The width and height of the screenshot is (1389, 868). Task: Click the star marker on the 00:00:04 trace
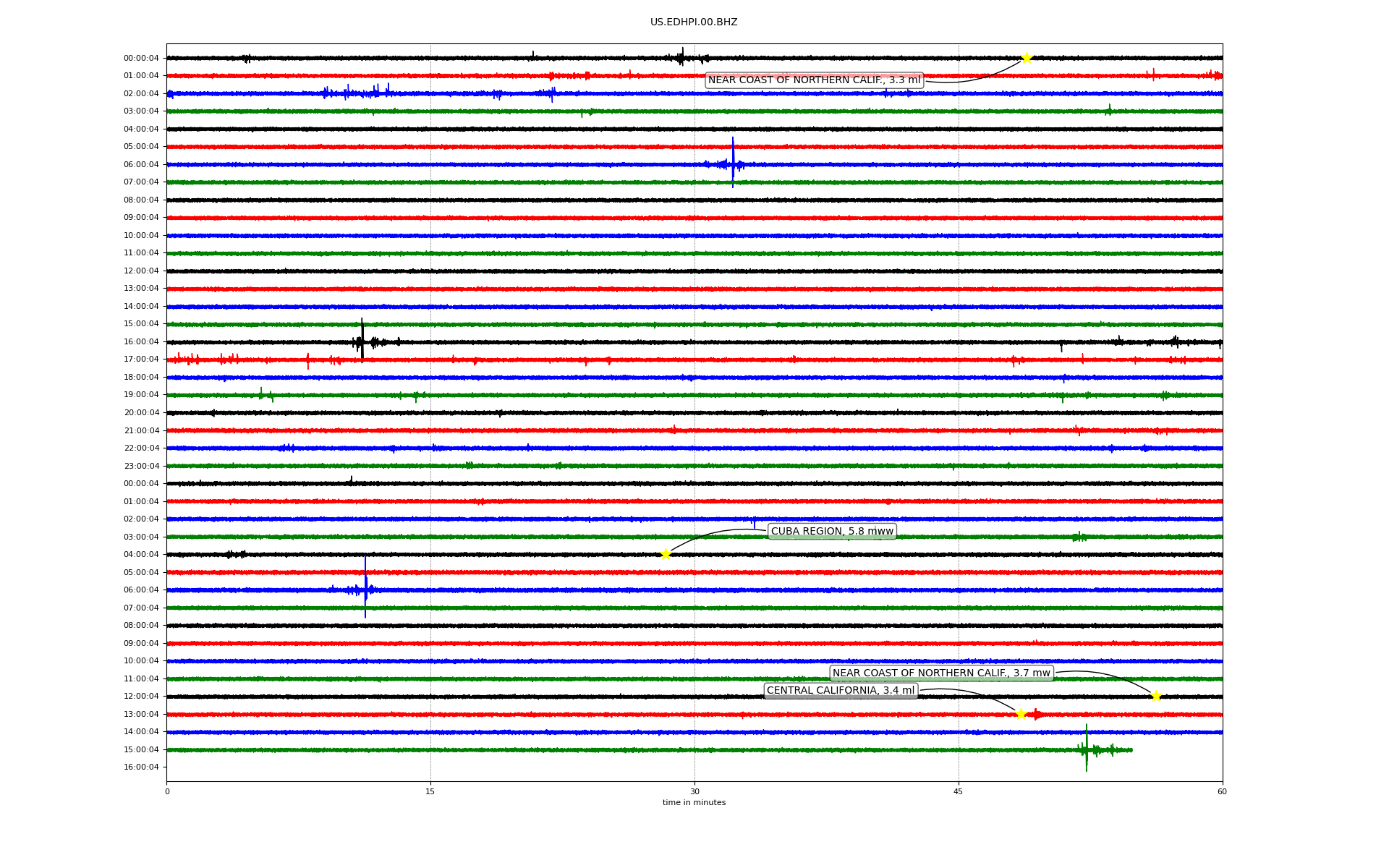click(x=1026, y=58)
